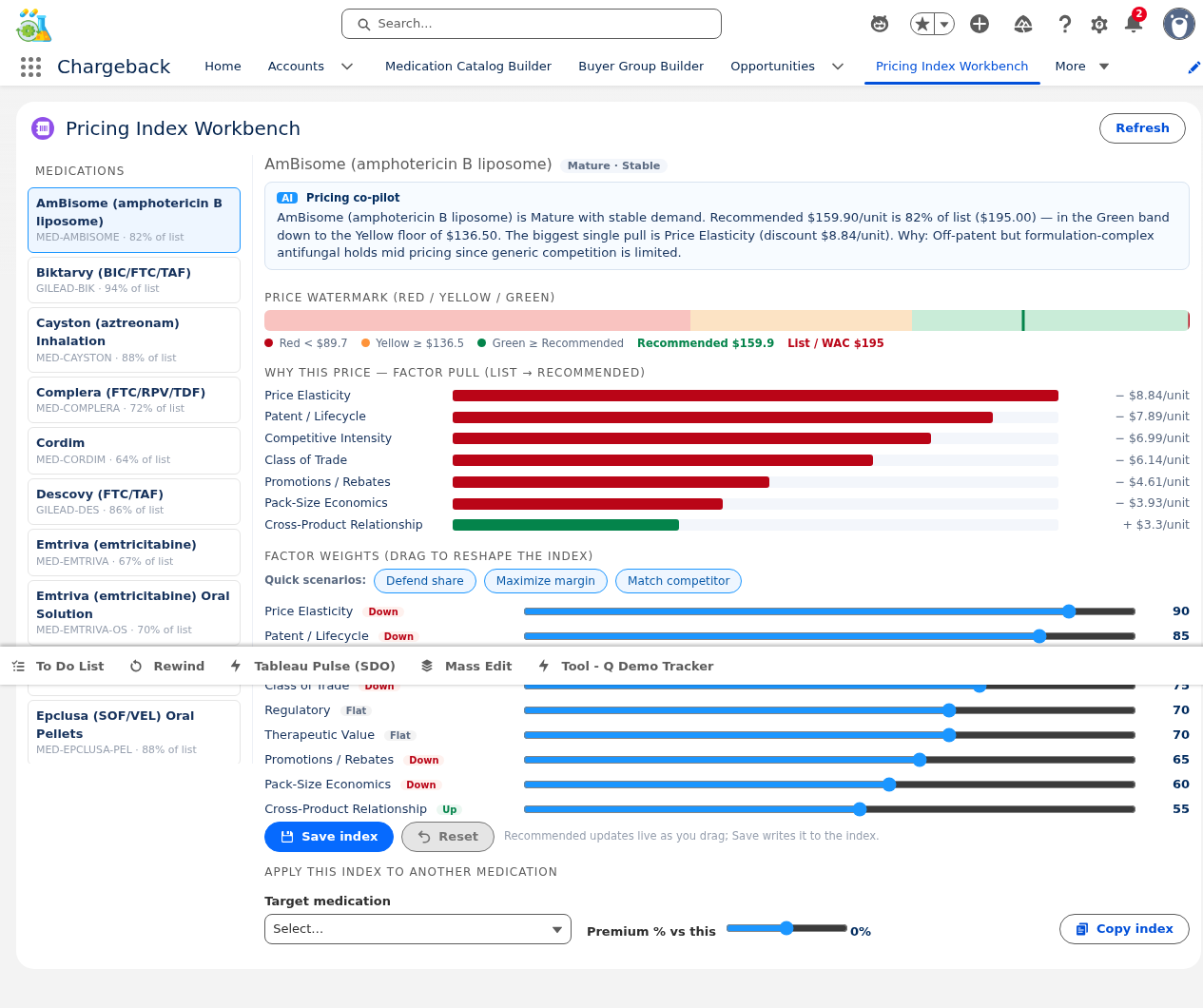Open the More navigation dropdown
This screenshot has height=1008, width=1203.
click(x=1082, y=67)
